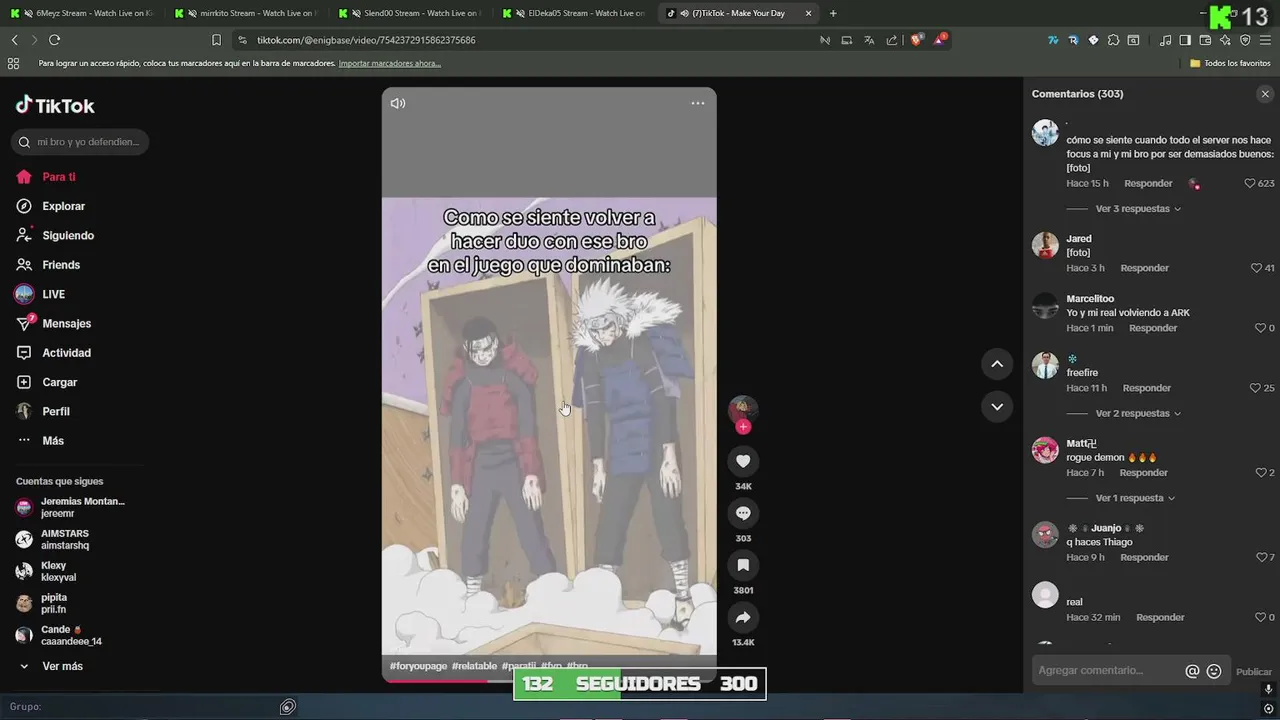Reply to Marcelitoo's comment
The width and height of the screenshot is (1280, 720).
(x=1153, y=328)
